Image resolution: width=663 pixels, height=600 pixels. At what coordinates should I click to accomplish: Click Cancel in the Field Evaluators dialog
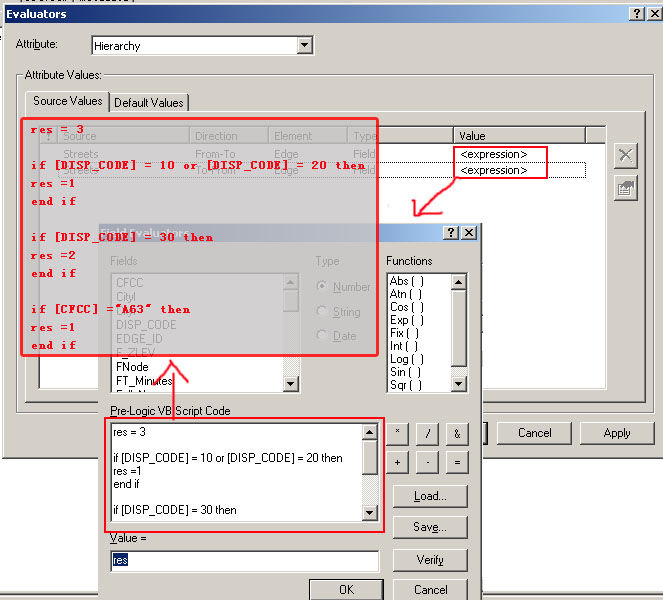click(x=430, y=589)
